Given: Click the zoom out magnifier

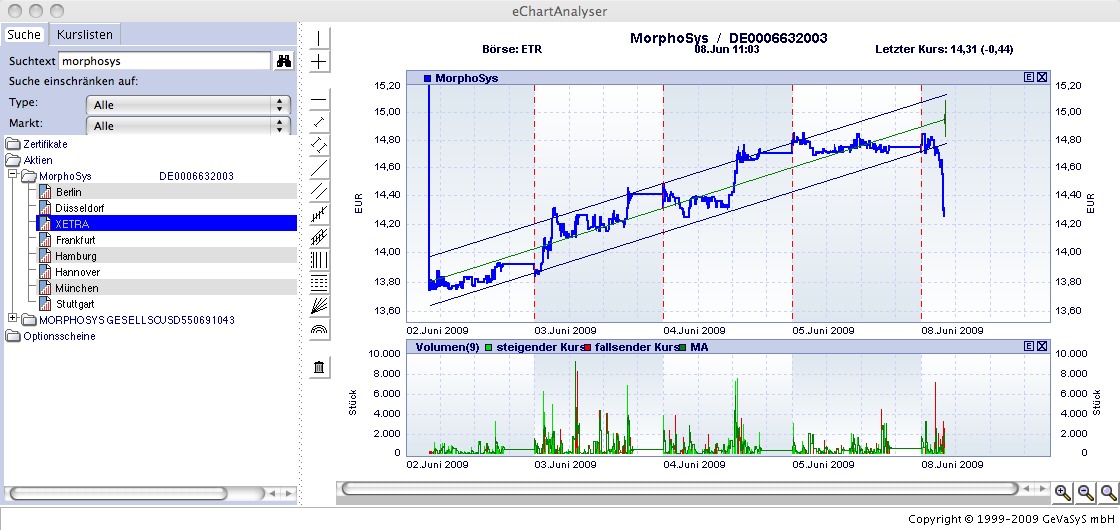Looking at the screenshot, I should point(1085,491).
